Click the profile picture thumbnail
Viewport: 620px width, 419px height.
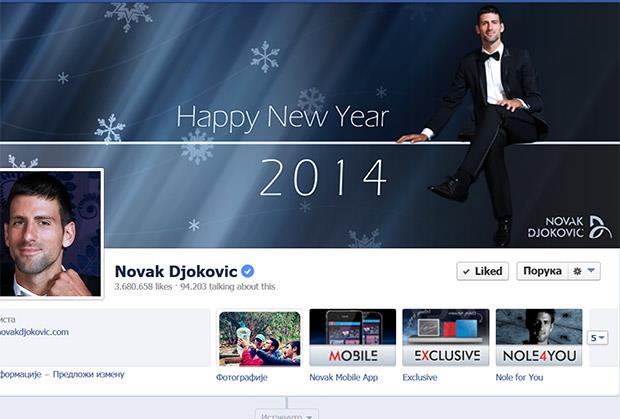pos(51,233)
